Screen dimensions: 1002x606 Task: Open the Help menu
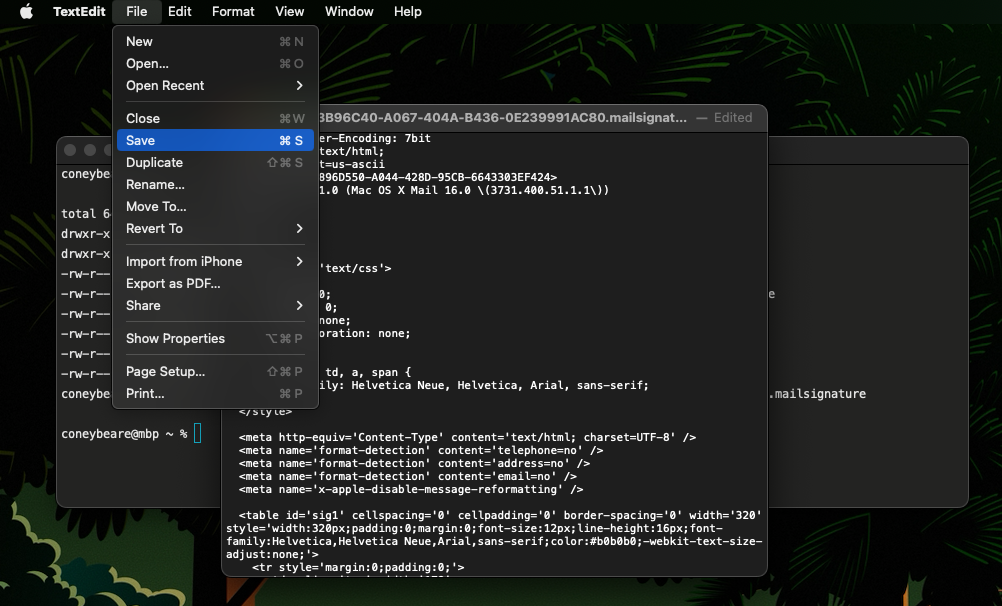[x=408, y=12]
